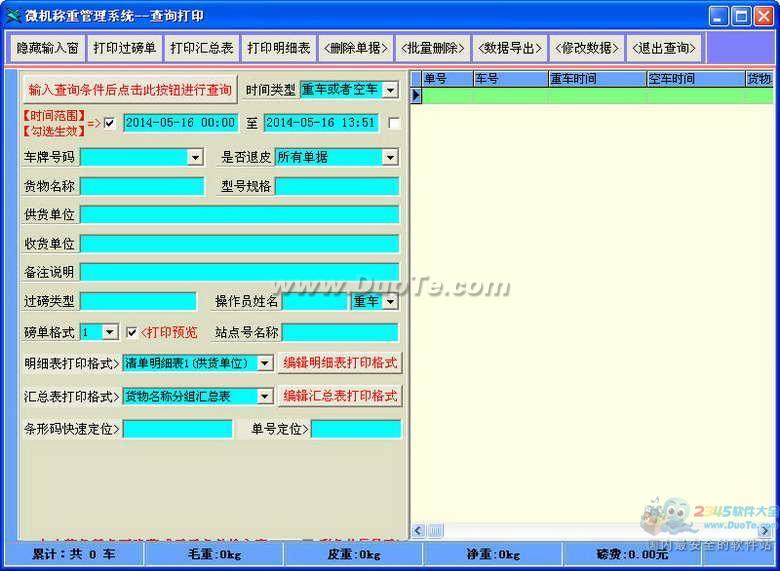
Task: Click the 单号定位 input field
Action: [x=356, y=429]
